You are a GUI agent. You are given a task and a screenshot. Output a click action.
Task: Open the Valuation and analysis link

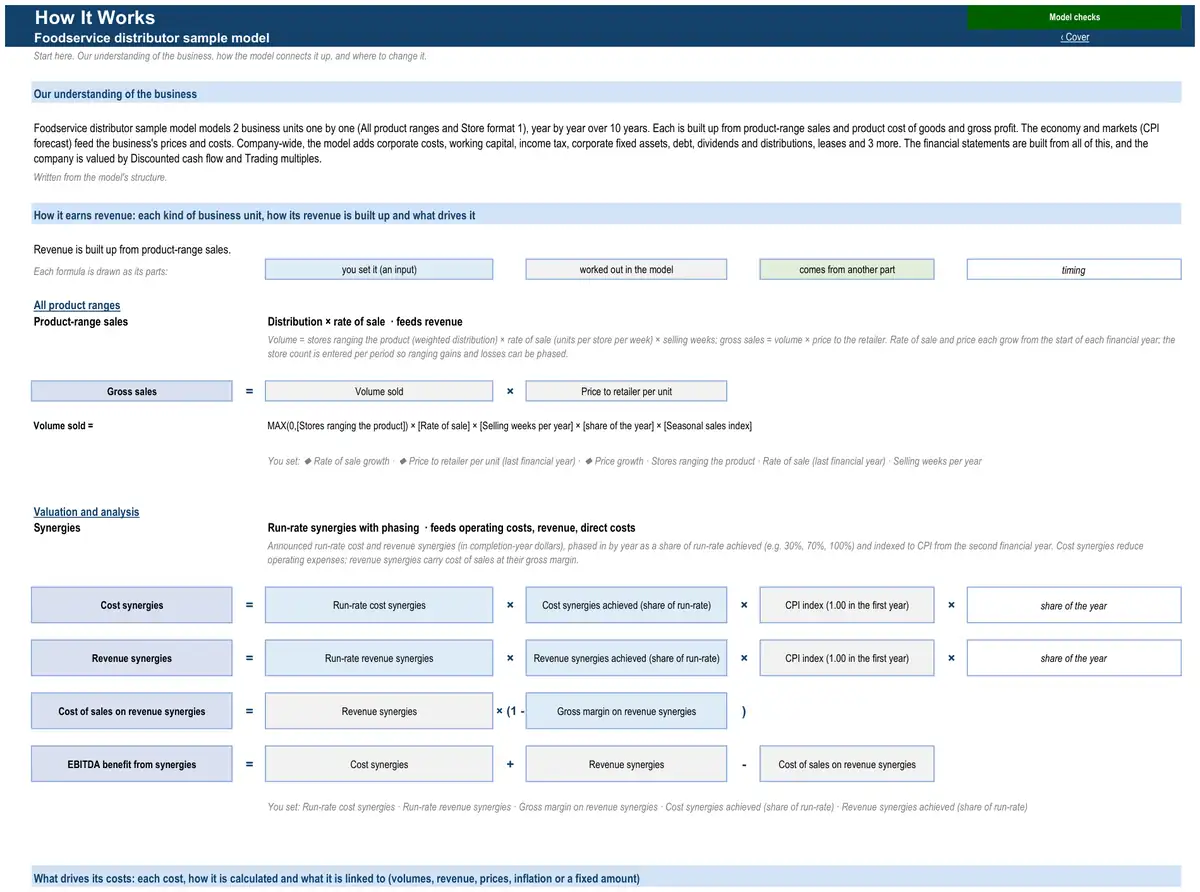86,512
